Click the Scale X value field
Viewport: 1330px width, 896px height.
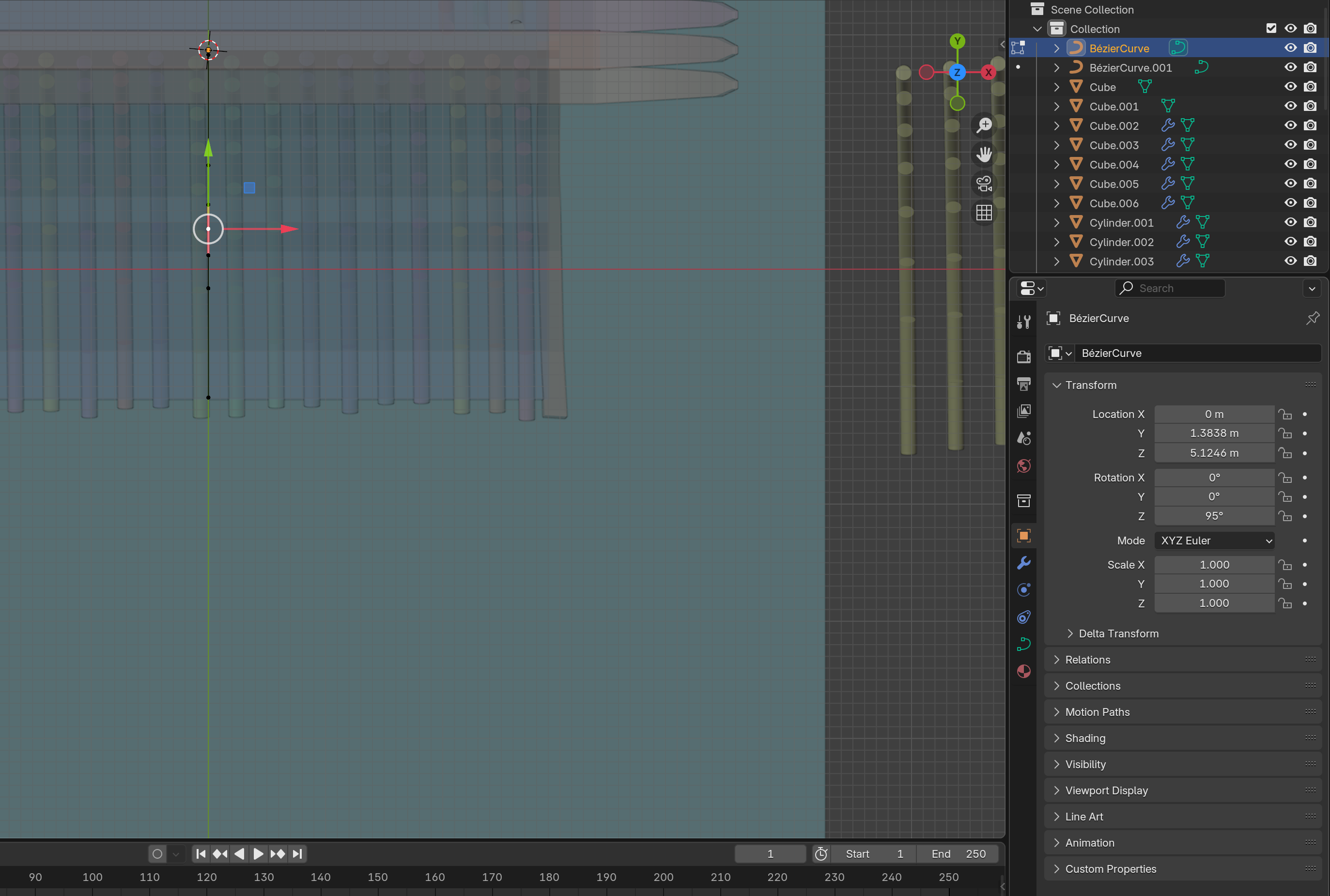[1214, 565]
